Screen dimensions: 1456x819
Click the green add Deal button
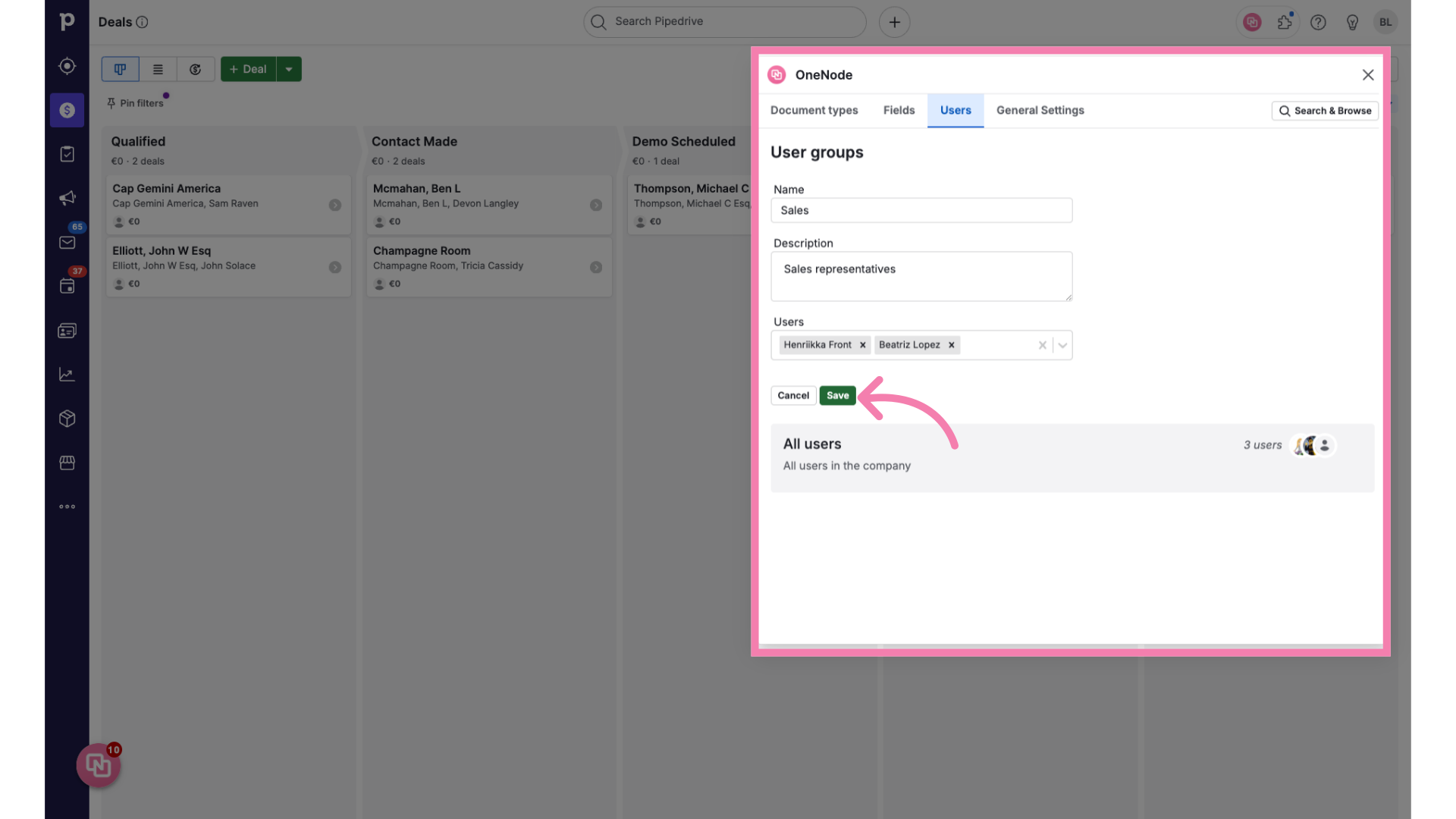pos(248,69)
